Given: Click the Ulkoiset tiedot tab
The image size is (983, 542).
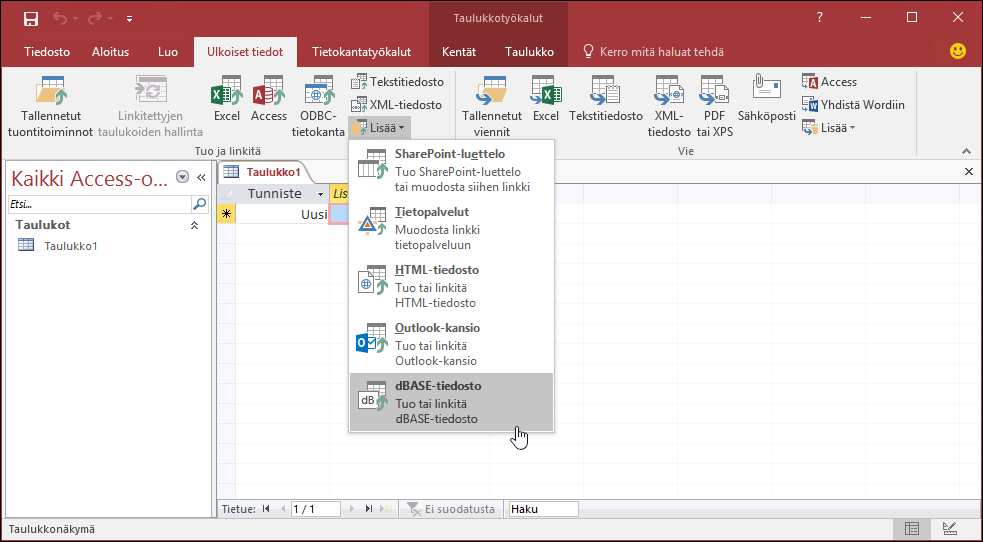Looking at the screenshot, I should pos(245,52).
